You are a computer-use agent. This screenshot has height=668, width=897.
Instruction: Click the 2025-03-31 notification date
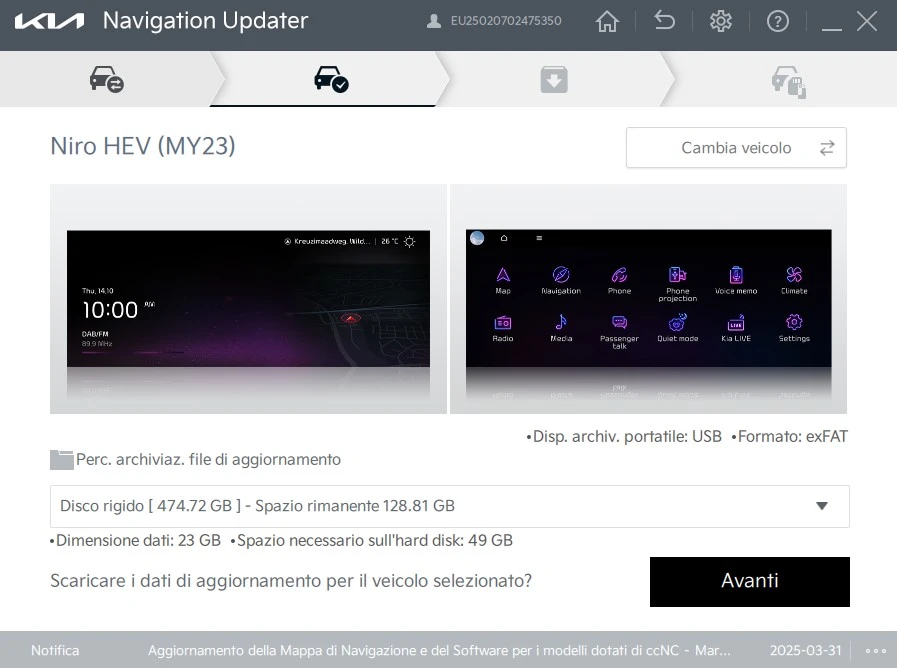[805, 650]
